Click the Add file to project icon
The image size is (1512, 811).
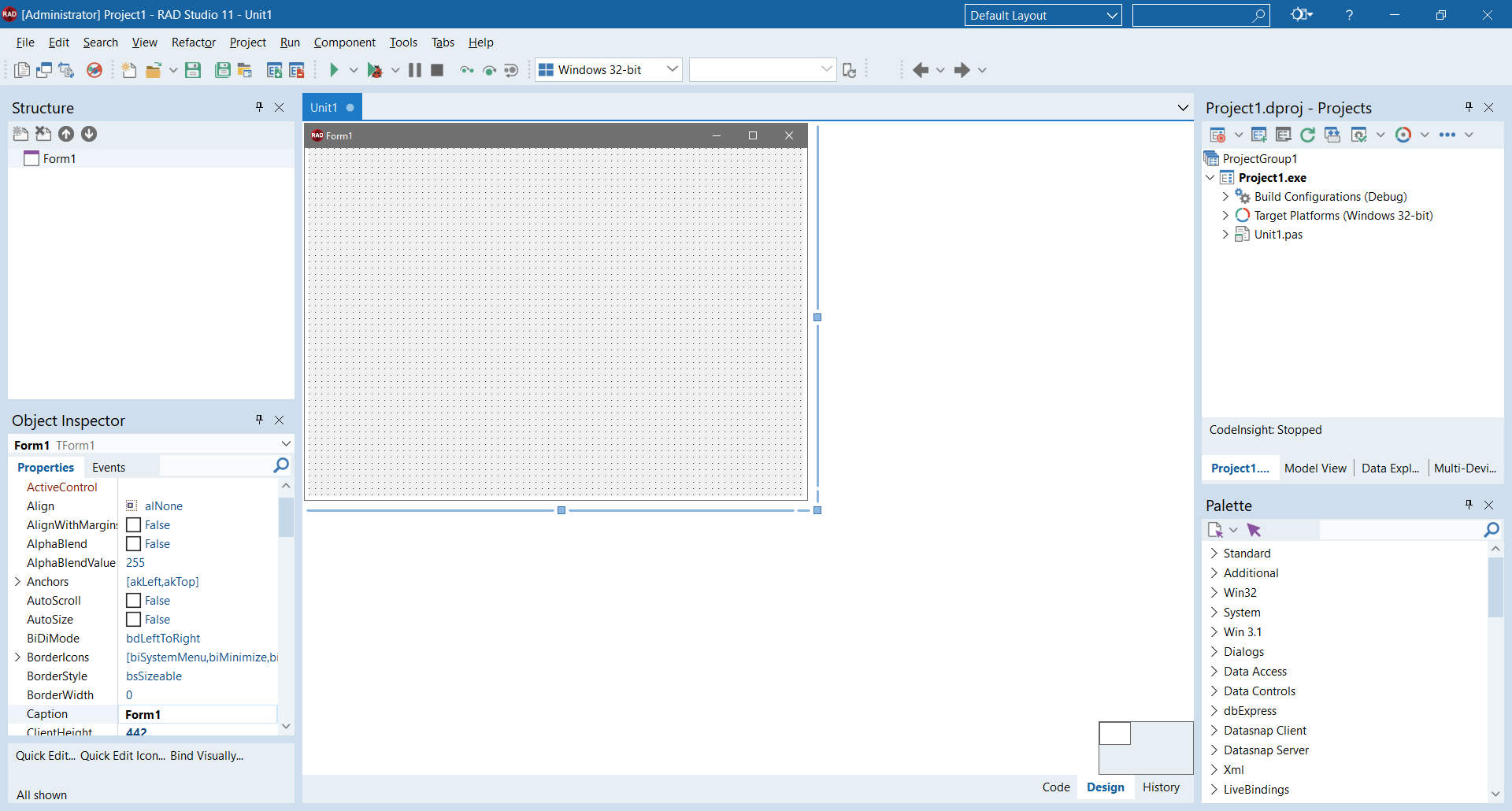tap(275, 70)
